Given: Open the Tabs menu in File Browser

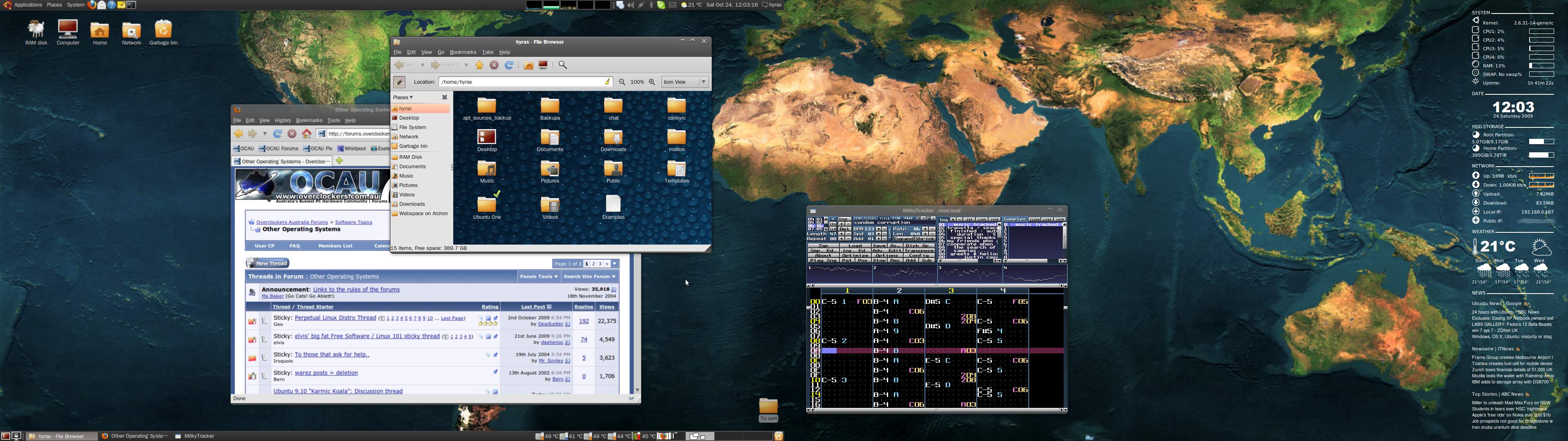Looking at the screenshot, I should tap(488, 52).
